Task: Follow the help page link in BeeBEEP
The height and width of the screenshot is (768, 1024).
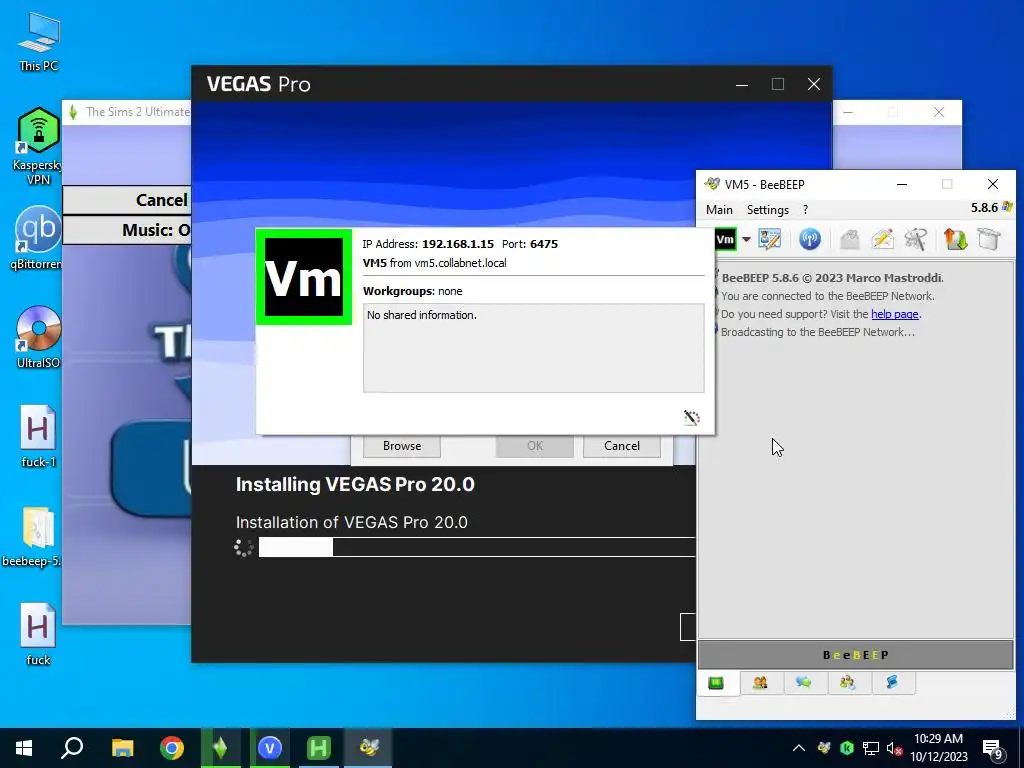Action: 895,314
